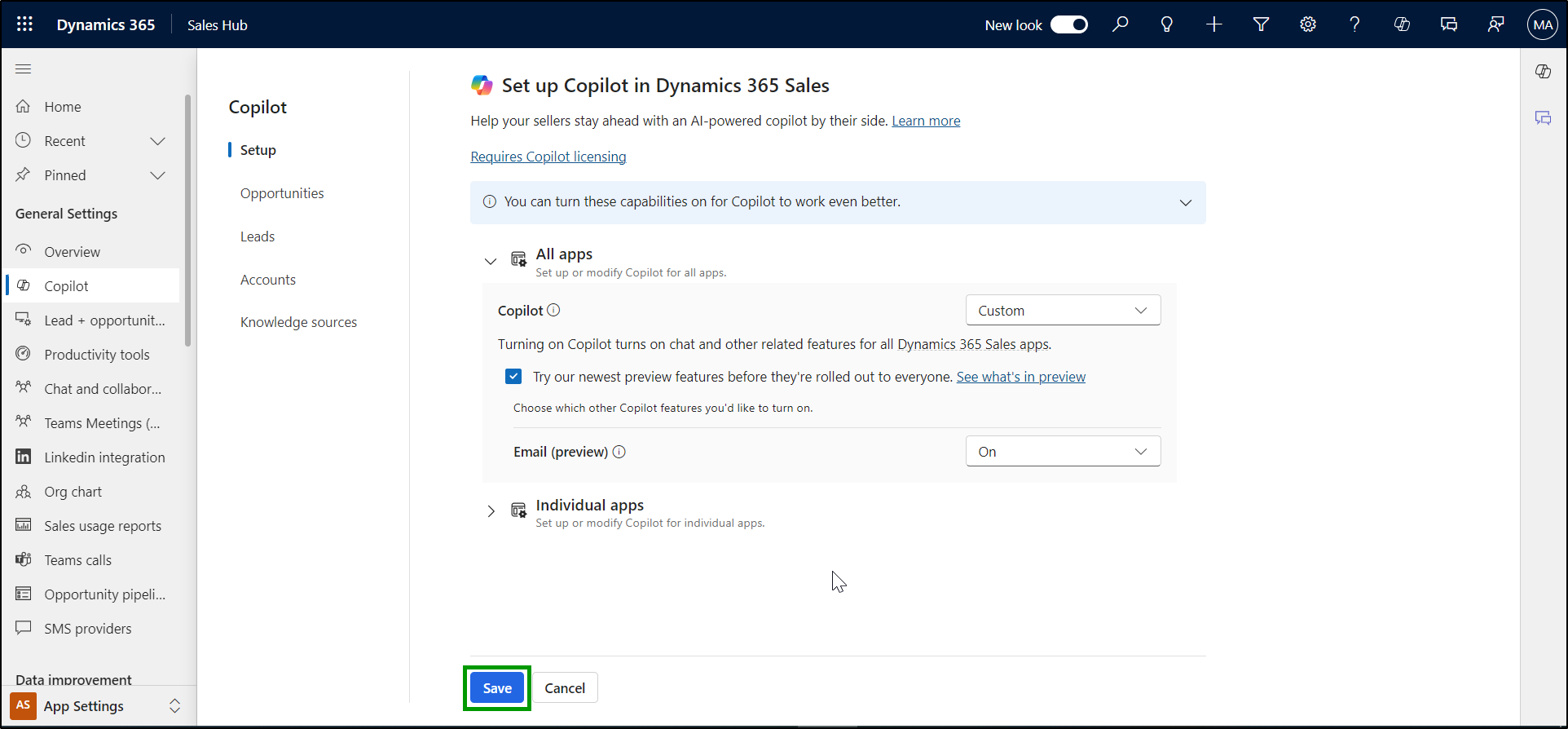Open the chat bubbles icon in header

(x=1449, y=24)
